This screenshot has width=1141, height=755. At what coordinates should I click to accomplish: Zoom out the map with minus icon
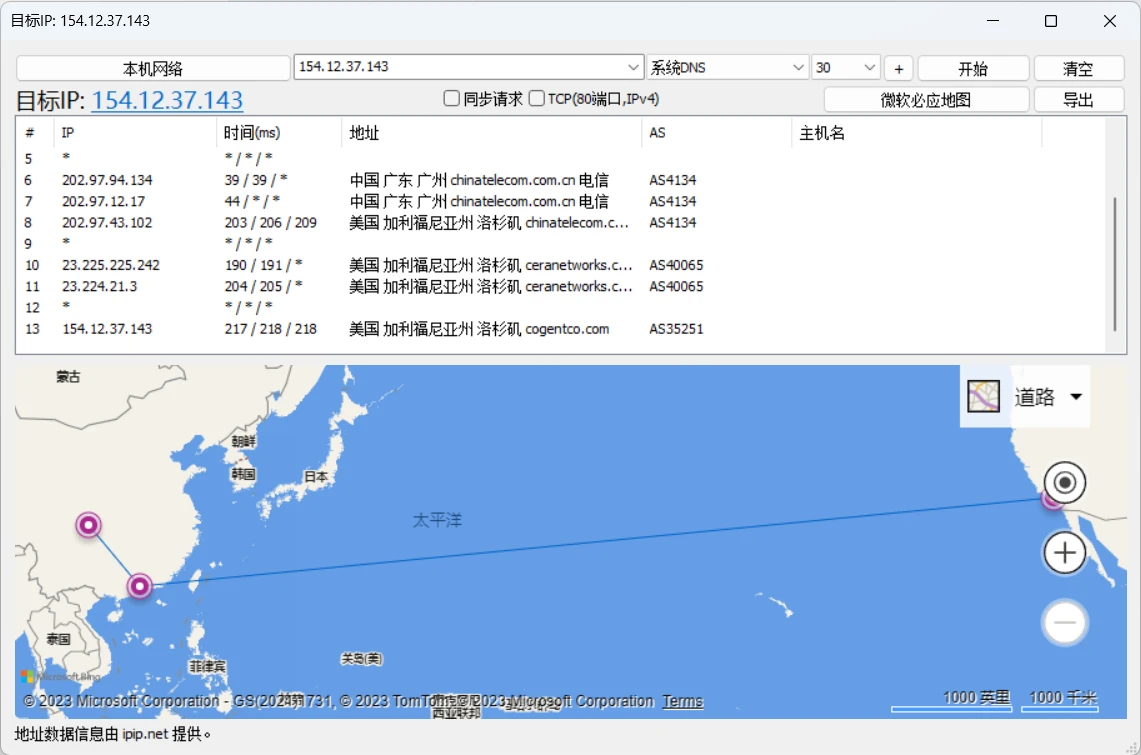pos(1065,623)
